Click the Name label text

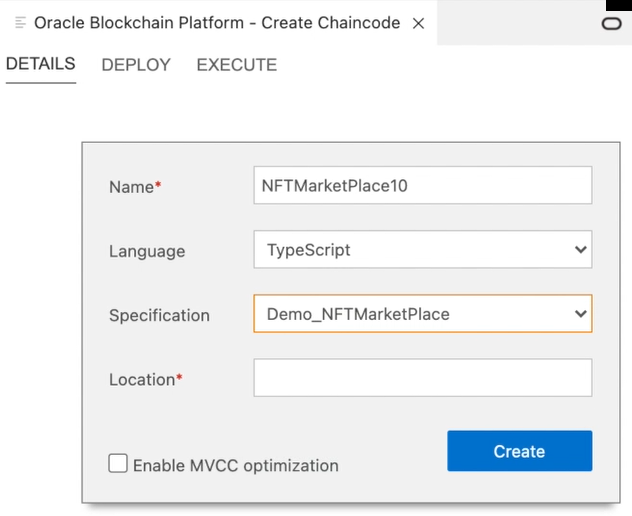[x=135, y=187]
